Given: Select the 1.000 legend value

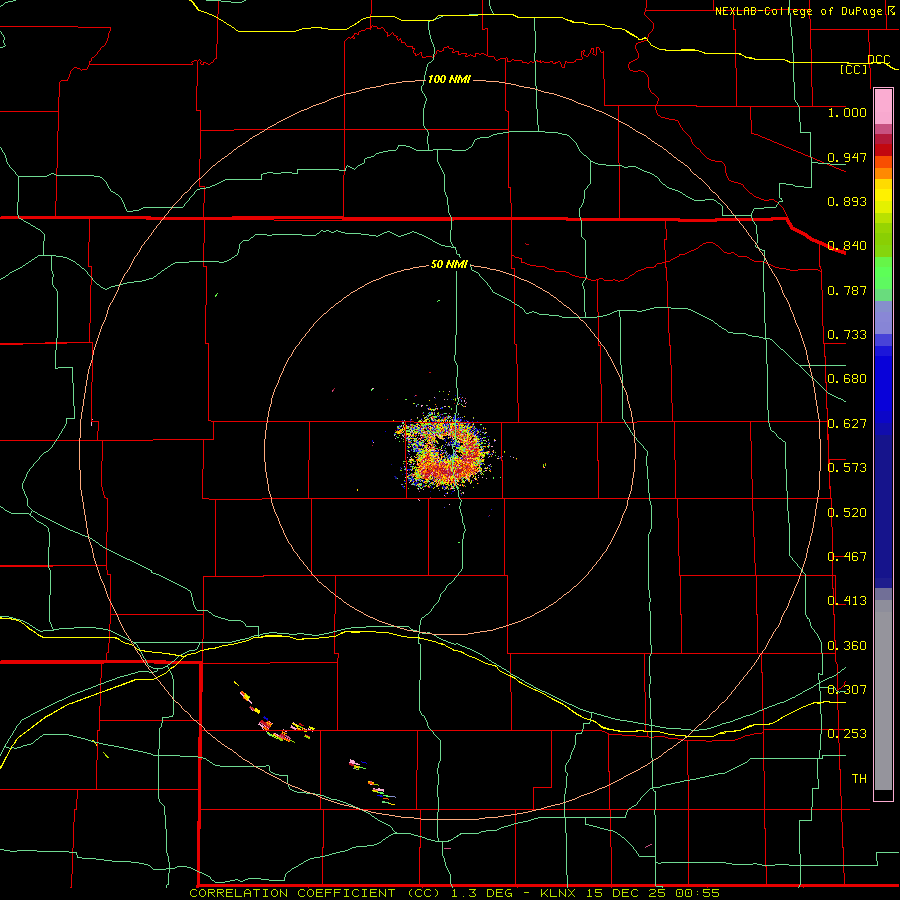Looking at the screenshot, I should pyautogui.click(x=847, y=112).
